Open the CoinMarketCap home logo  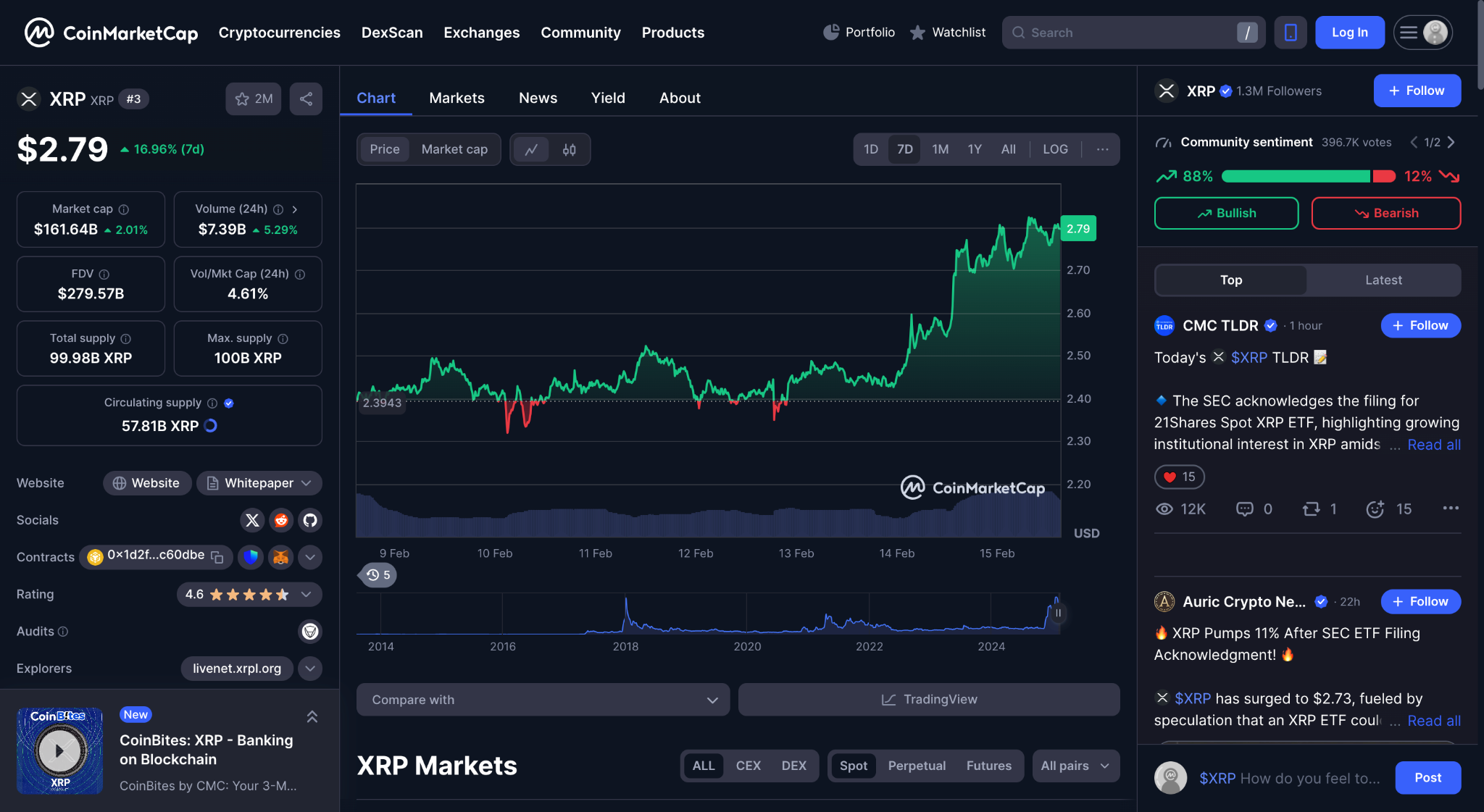click(111, 33)
